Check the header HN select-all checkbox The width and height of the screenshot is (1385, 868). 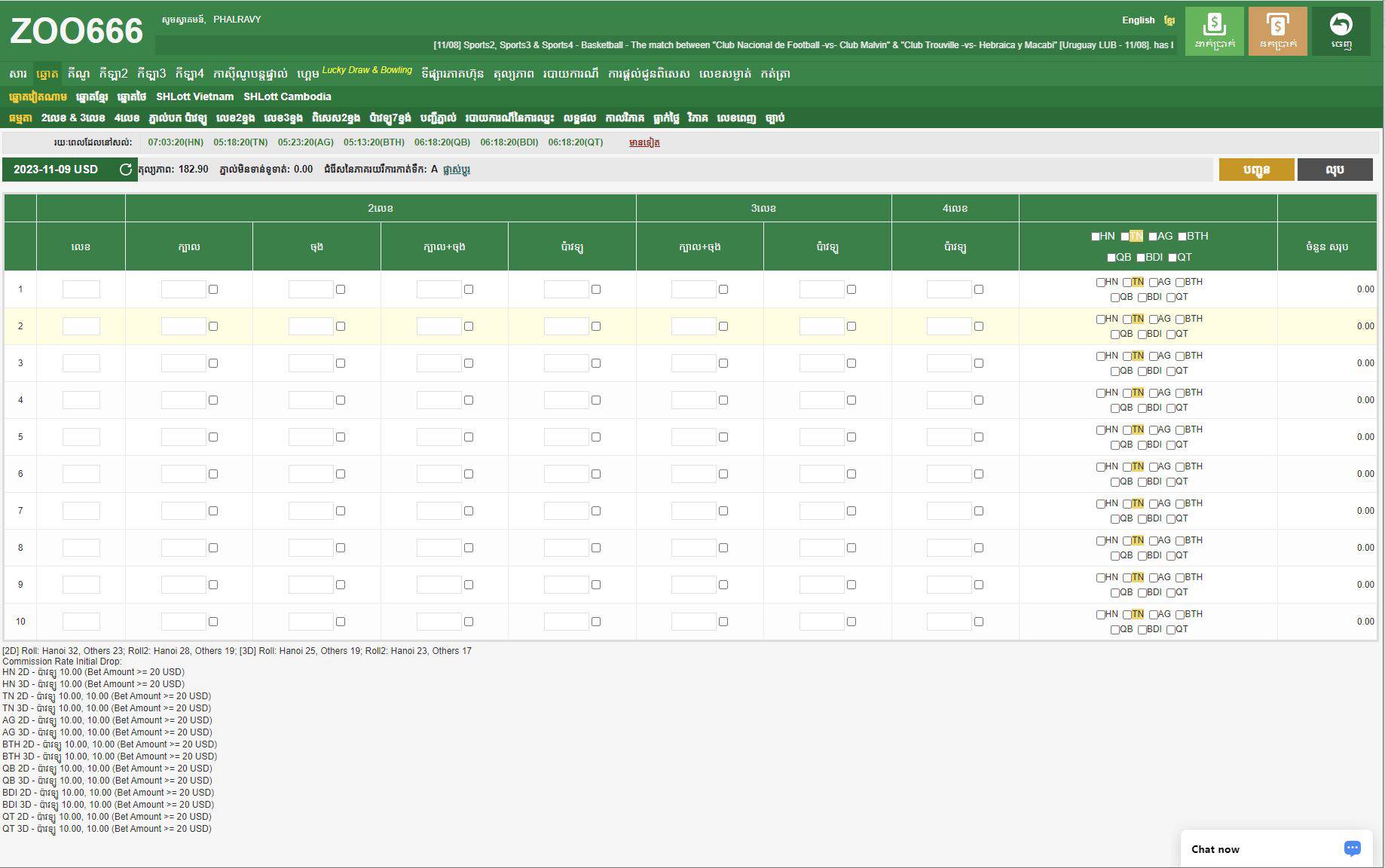pyautogui.click(x=1095, y=237)
